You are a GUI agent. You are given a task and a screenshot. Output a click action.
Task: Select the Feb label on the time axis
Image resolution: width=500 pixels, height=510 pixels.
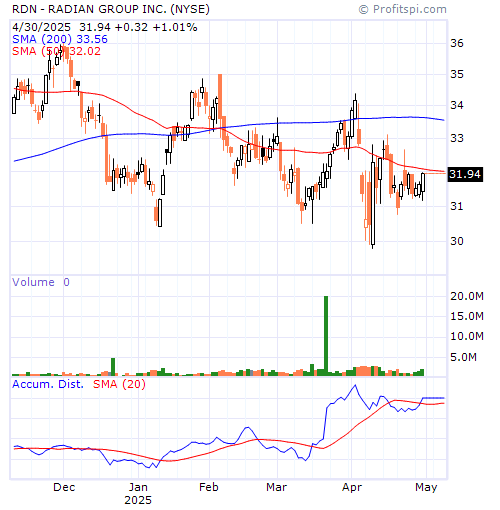209,487
